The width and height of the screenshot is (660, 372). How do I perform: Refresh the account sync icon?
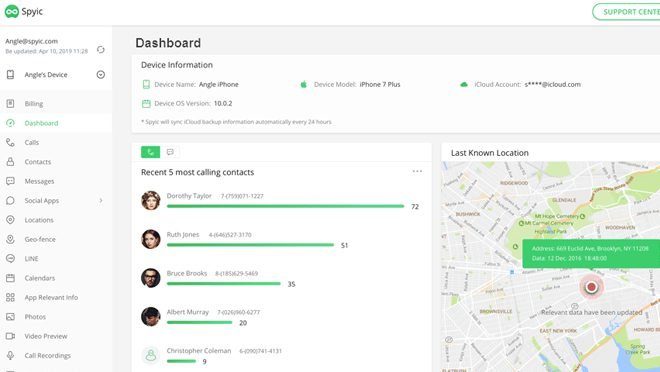[101, 50]
